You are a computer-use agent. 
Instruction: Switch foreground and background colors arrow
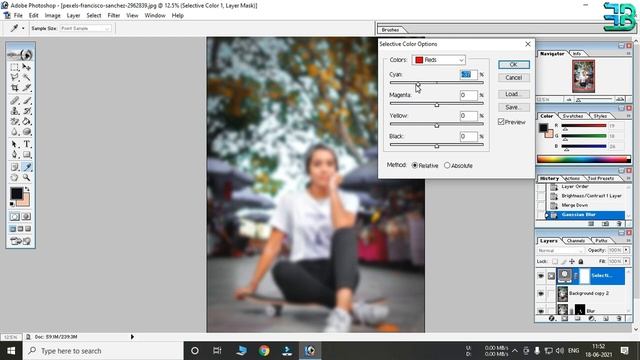[x=27, y=189]
